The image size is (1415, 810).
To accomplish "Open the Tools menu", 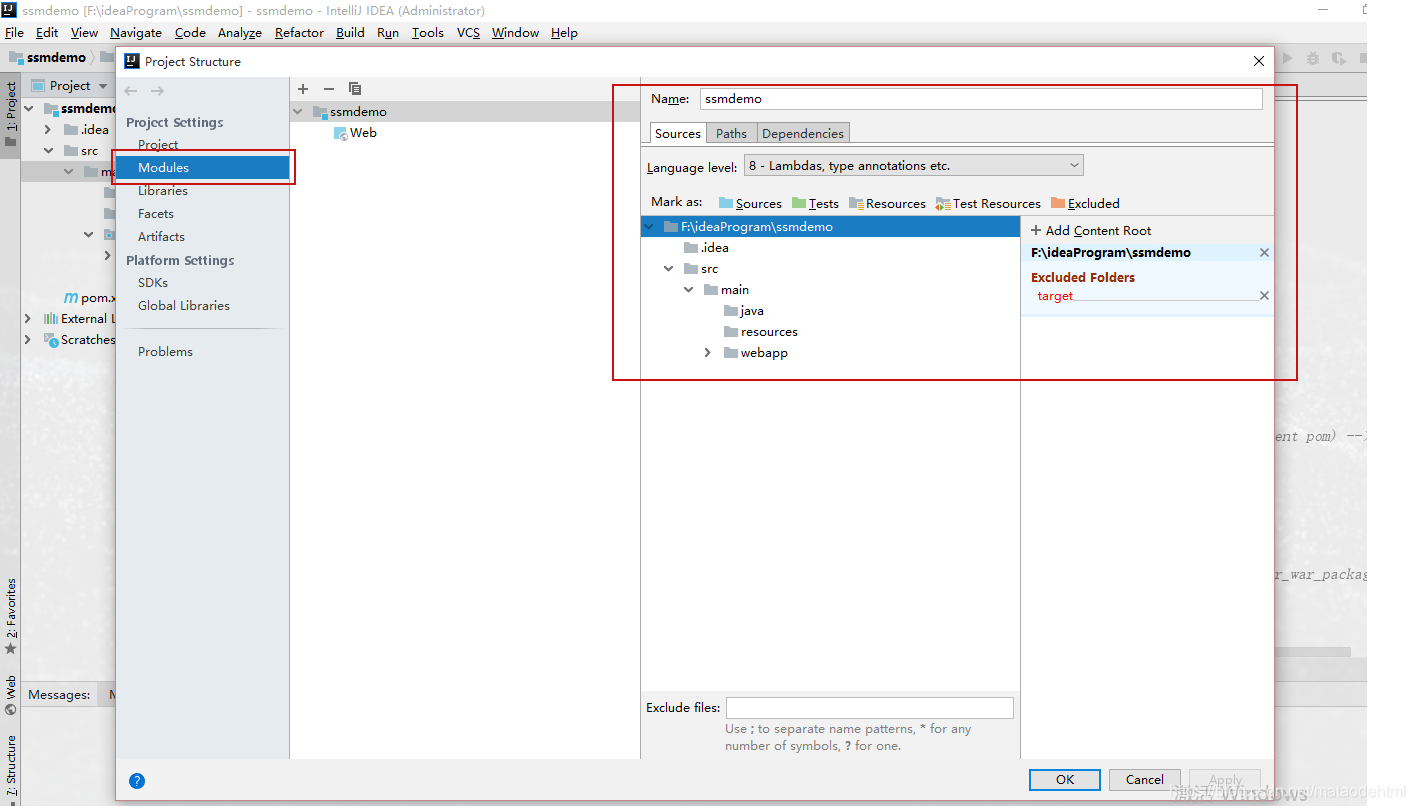I will [427, 33].
